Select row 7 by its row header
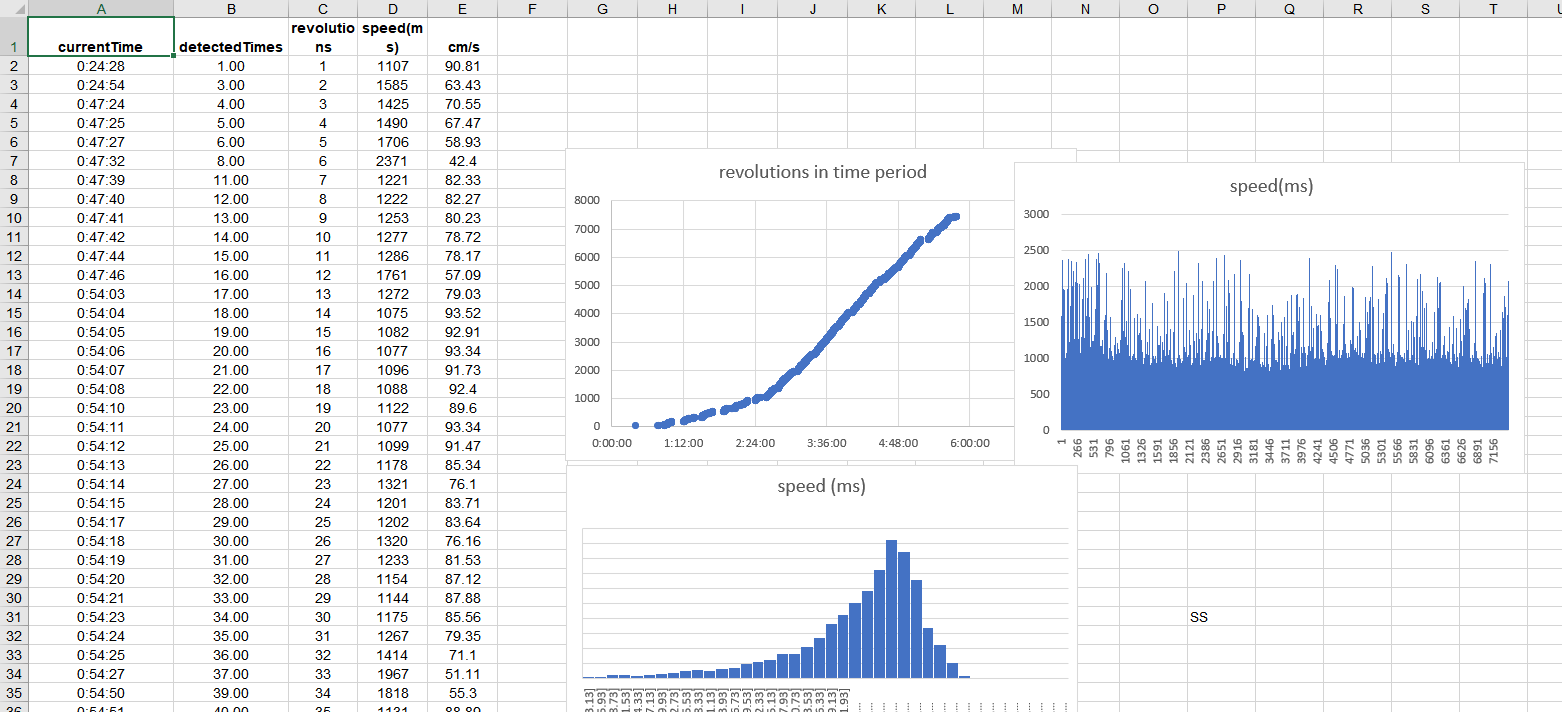 (13, 161)
